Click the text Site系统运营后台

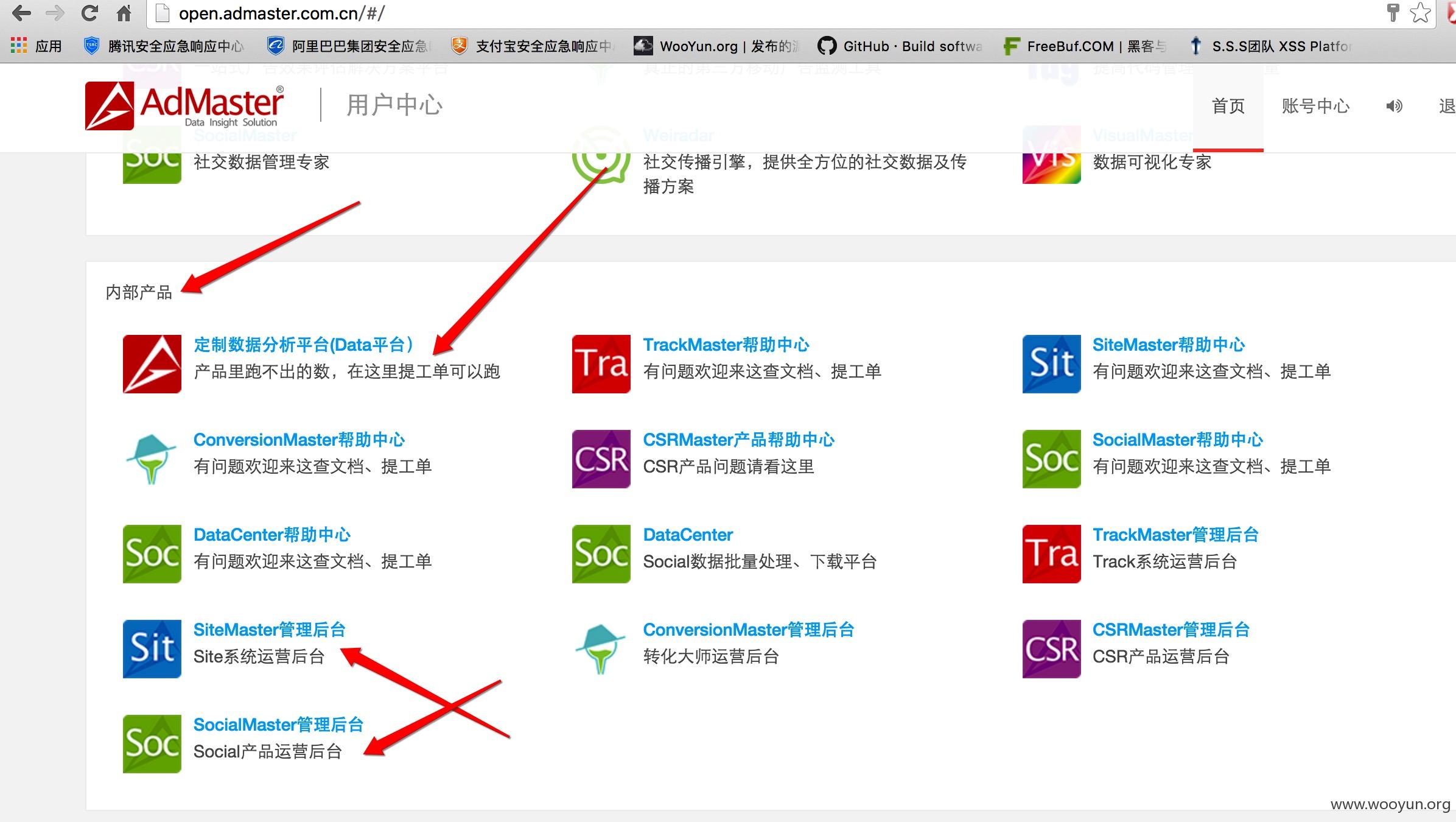click(x=259, y=656)
